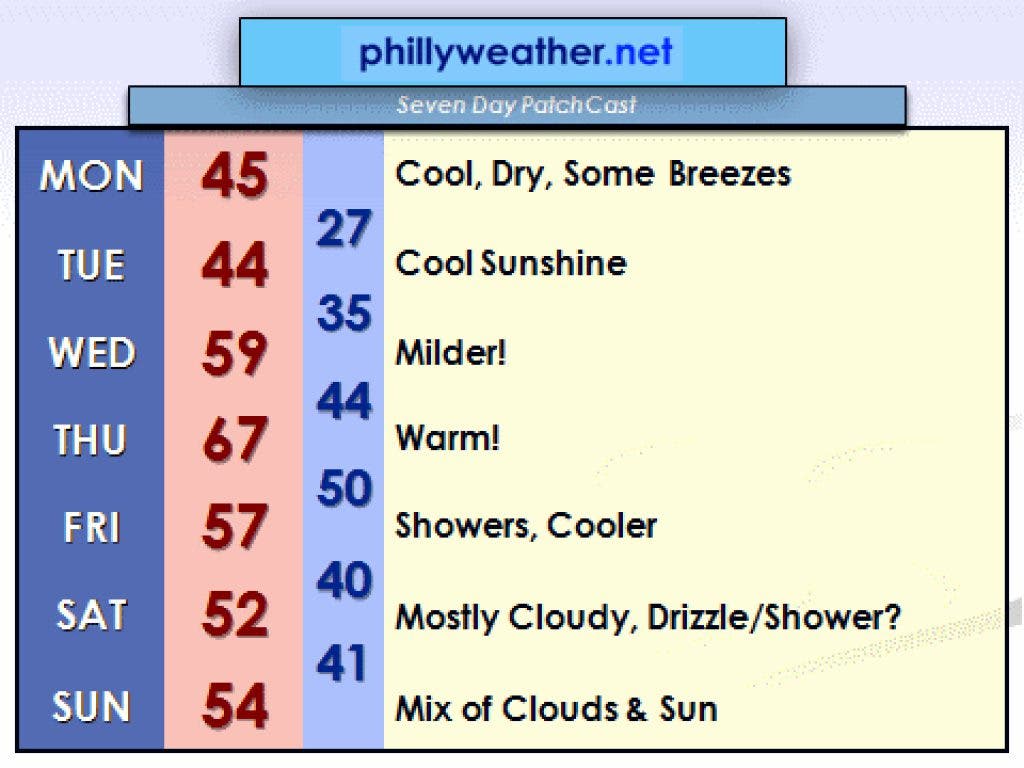1024x768 pixels.
Task: Click the "Mostly Cloudy, Drizzle/Shower?" text
Action: (648, 617)
